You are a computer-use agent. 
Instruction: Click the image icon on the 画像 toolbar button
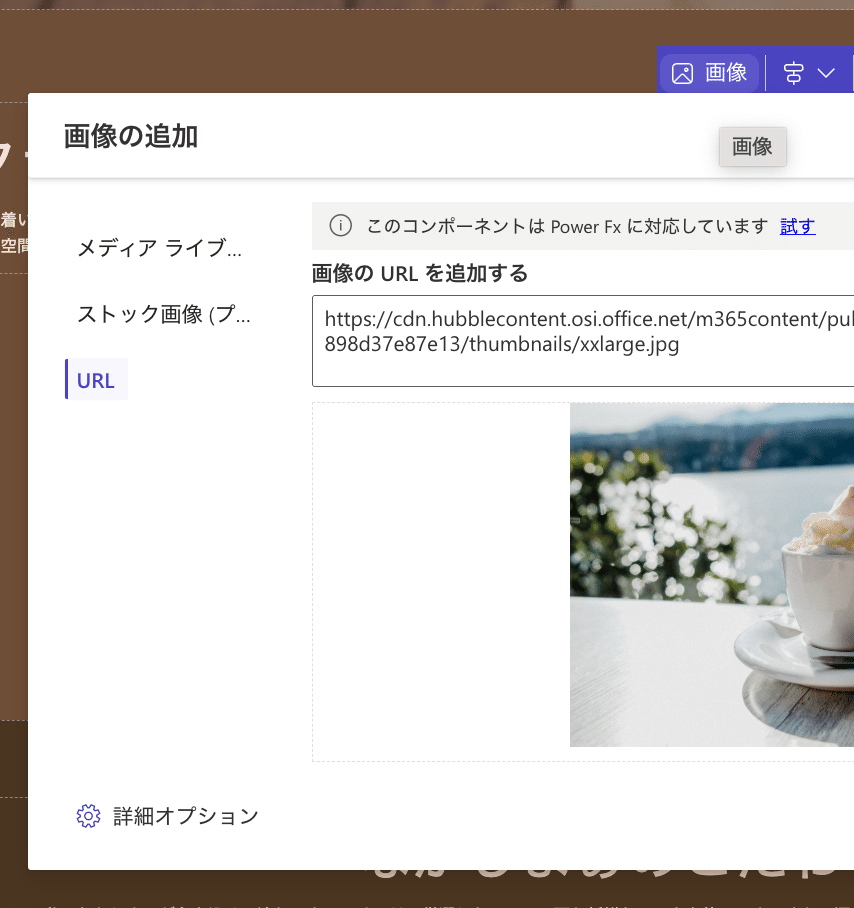pos(683,71)
